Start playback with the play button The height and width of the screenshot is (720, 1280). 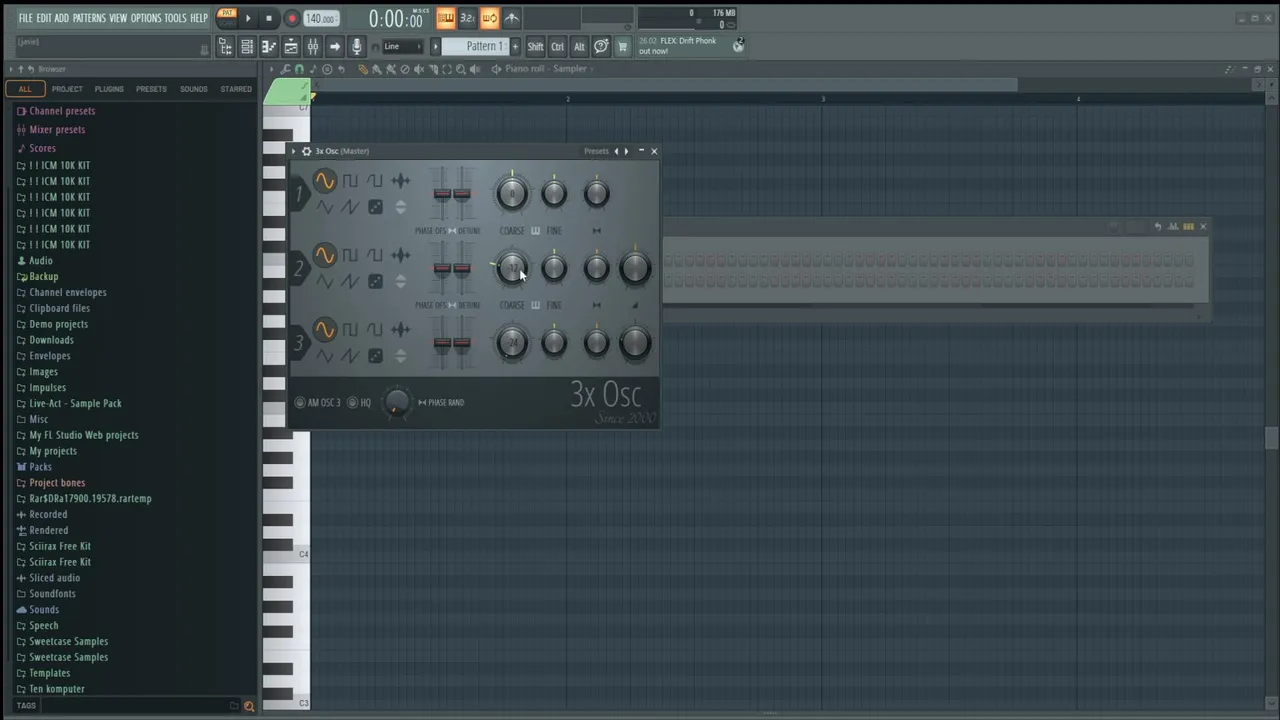click(x=248, y=18)
